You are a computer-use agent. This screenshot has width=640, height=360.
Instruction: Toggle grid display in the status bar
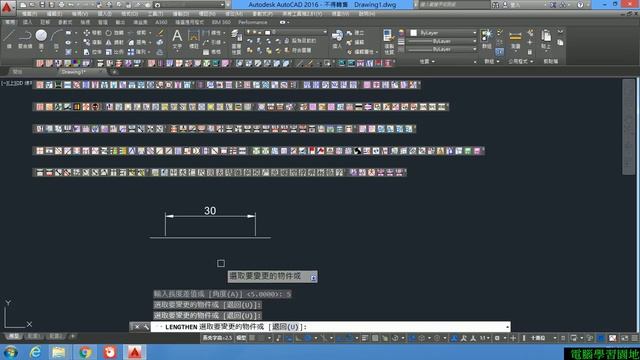(x=252, y=338)
